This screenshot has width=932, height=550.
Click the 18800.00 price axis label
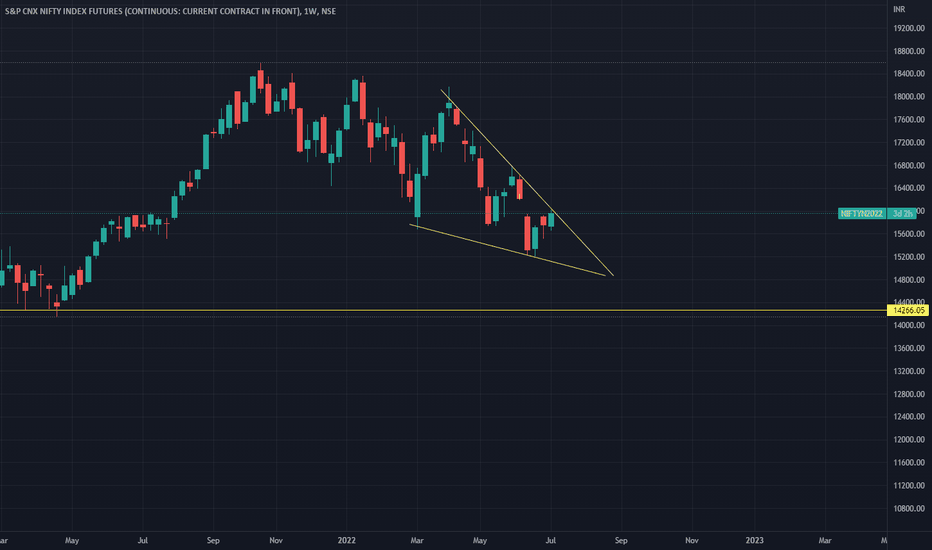(909, 51)
